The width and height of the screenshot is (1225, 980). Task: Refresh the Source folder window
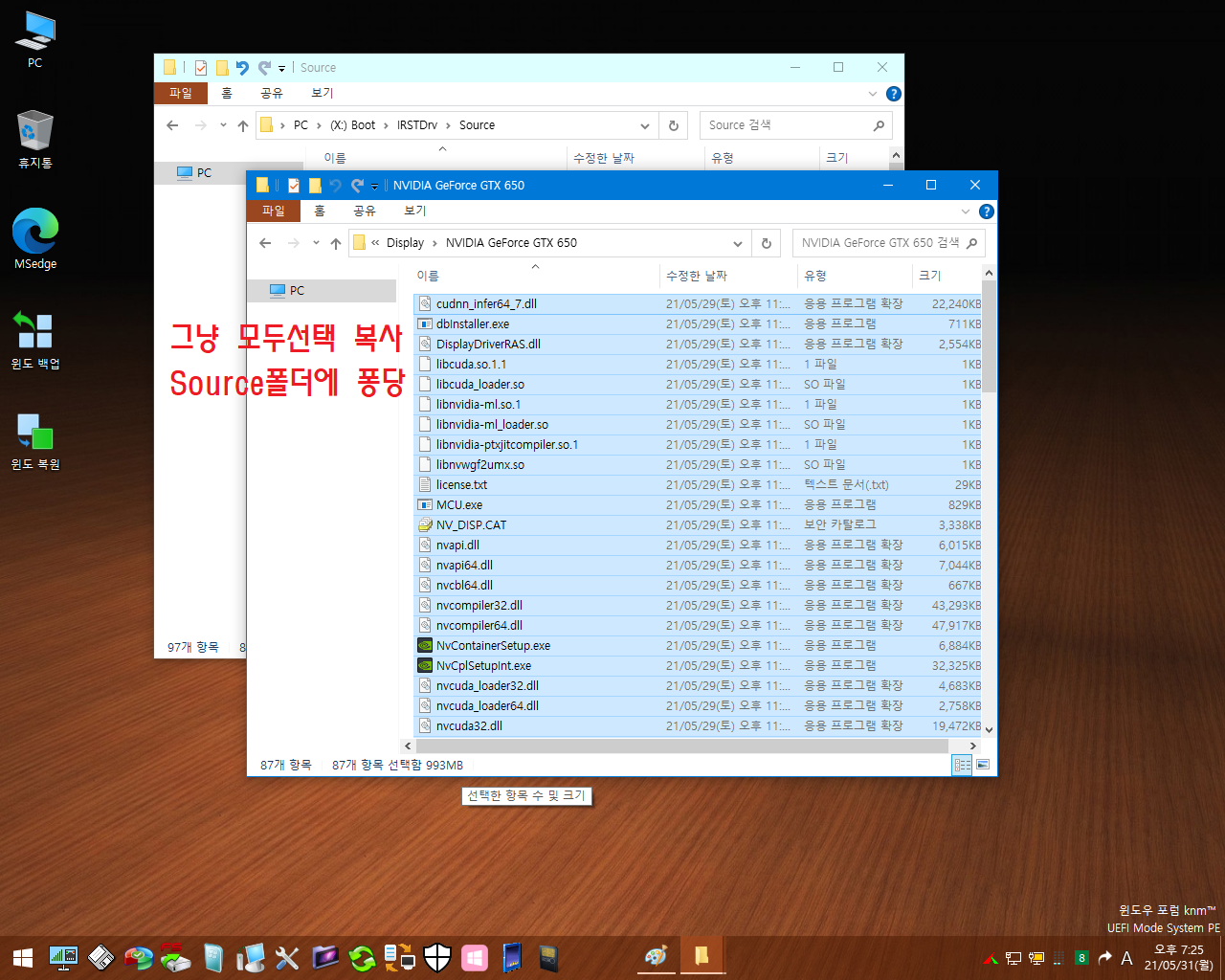(x=674, y=125)
